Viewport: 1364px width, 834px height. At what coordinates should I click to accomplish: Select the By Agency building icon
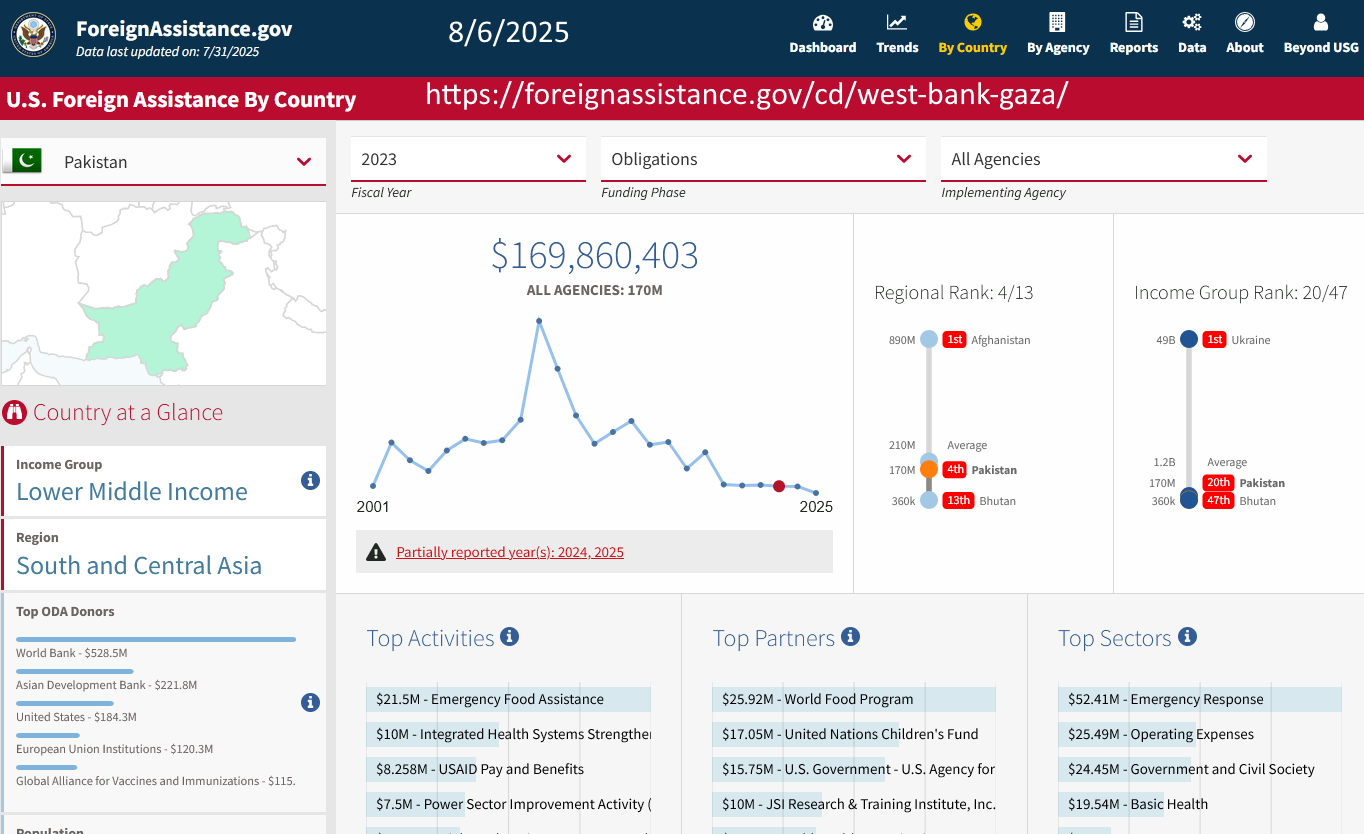coord(1057,23)
